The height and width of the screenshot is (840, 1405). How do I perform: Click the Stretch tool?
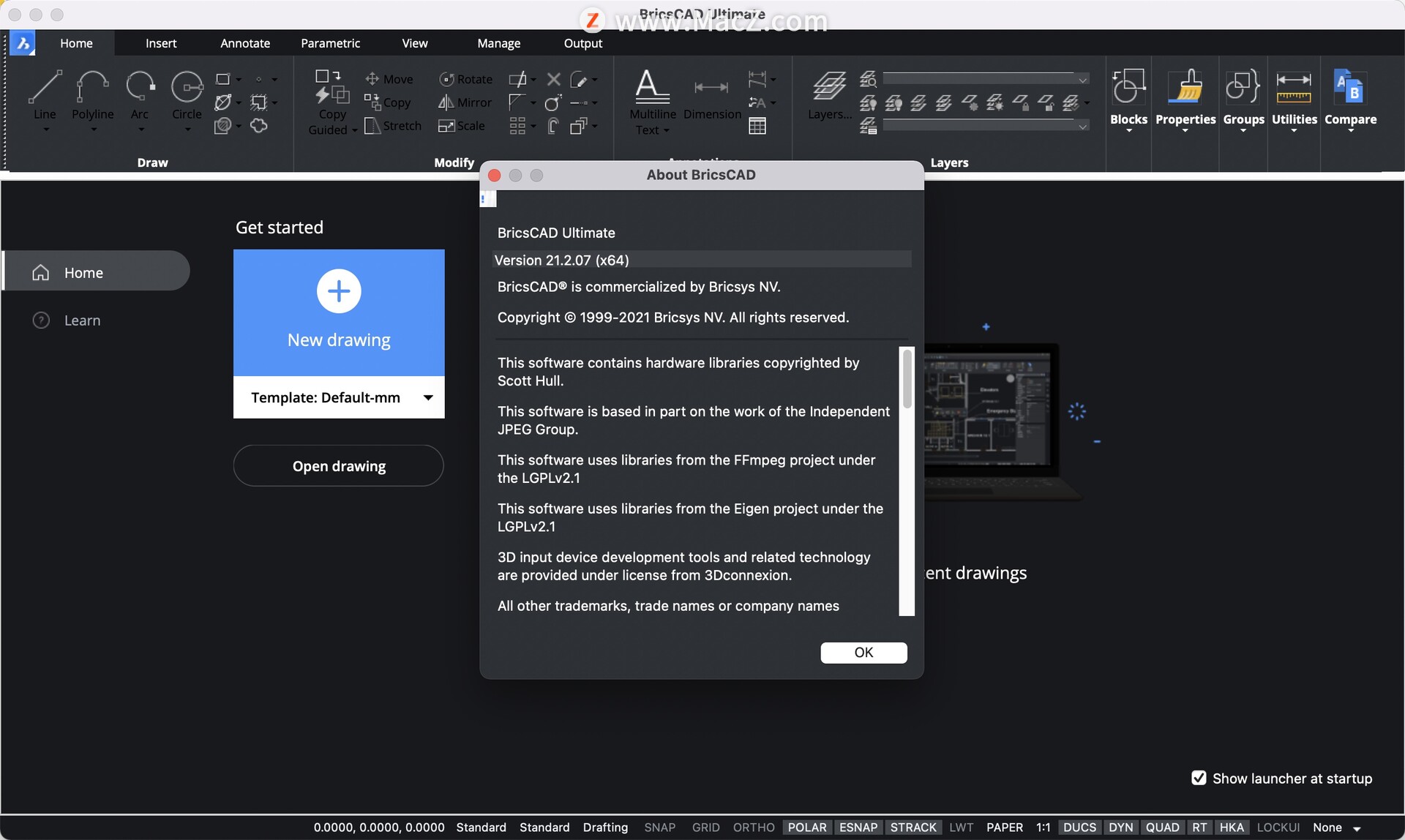pyautogui.click(x=393, y=126)
